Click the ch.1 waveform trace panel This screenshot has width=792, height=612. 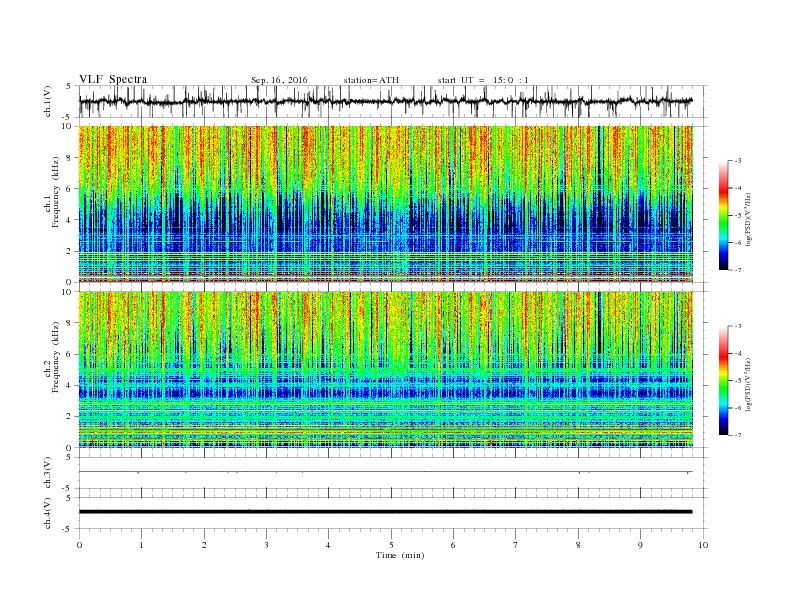click(x=393, y=101)
